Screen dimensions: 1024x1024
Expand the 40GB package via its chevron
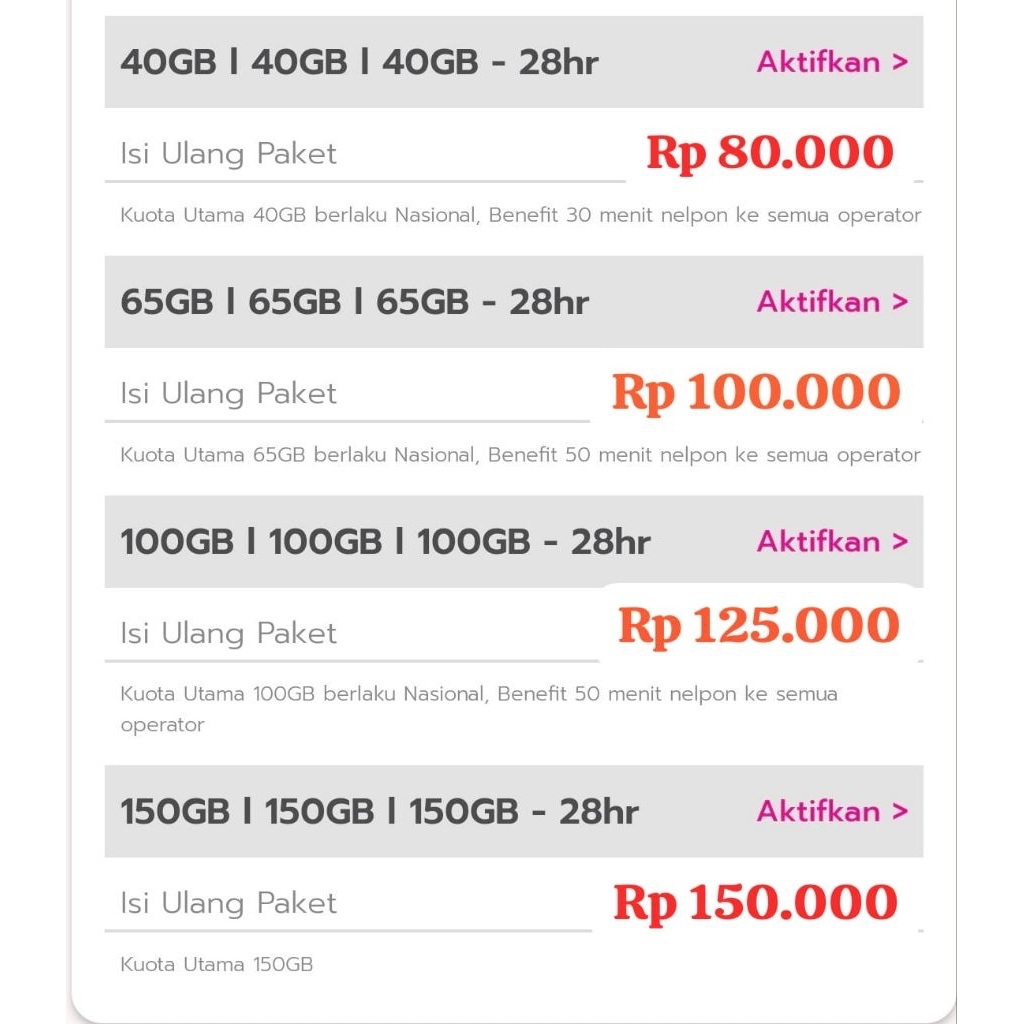[898, 61]
